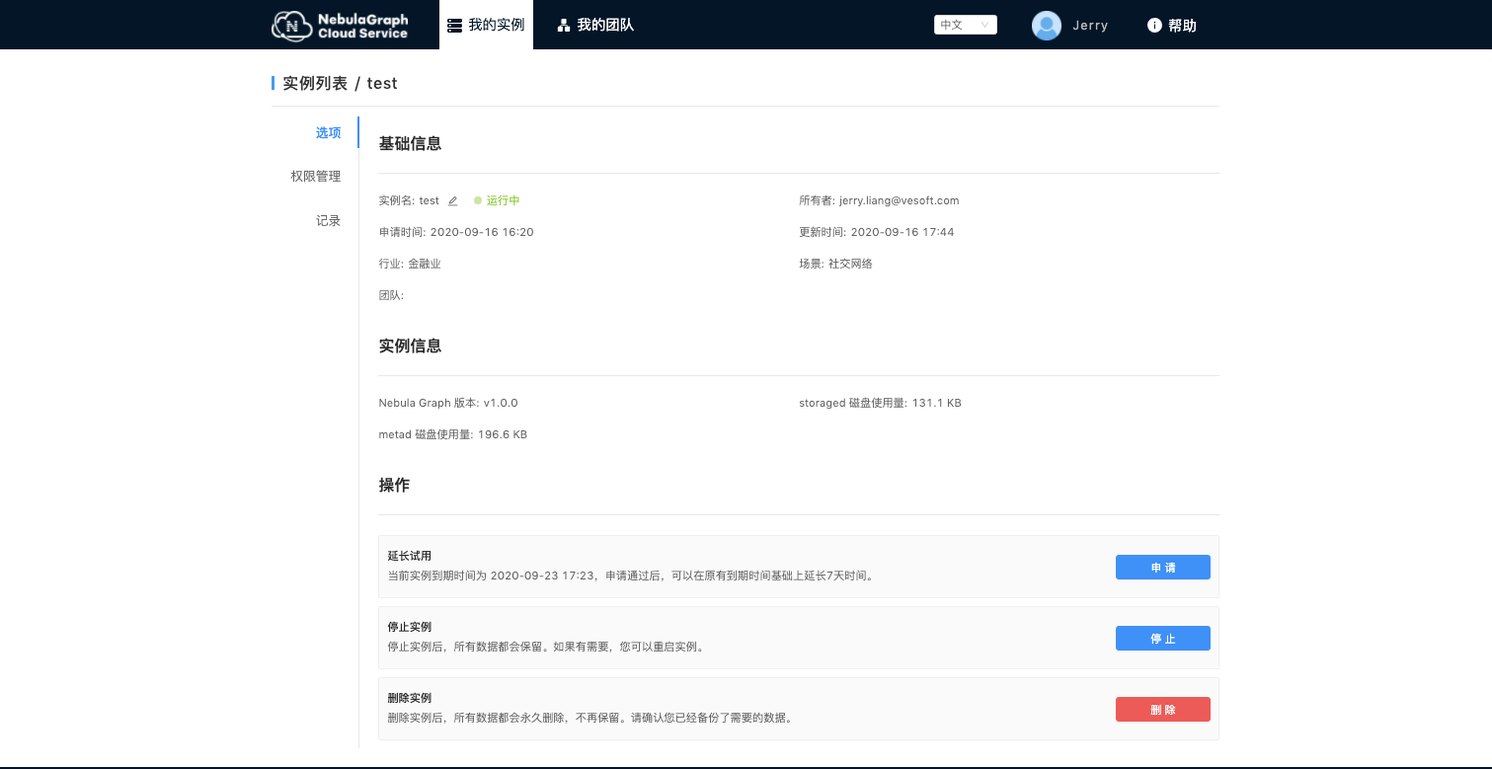Click the 团队: label

(391, 296)
